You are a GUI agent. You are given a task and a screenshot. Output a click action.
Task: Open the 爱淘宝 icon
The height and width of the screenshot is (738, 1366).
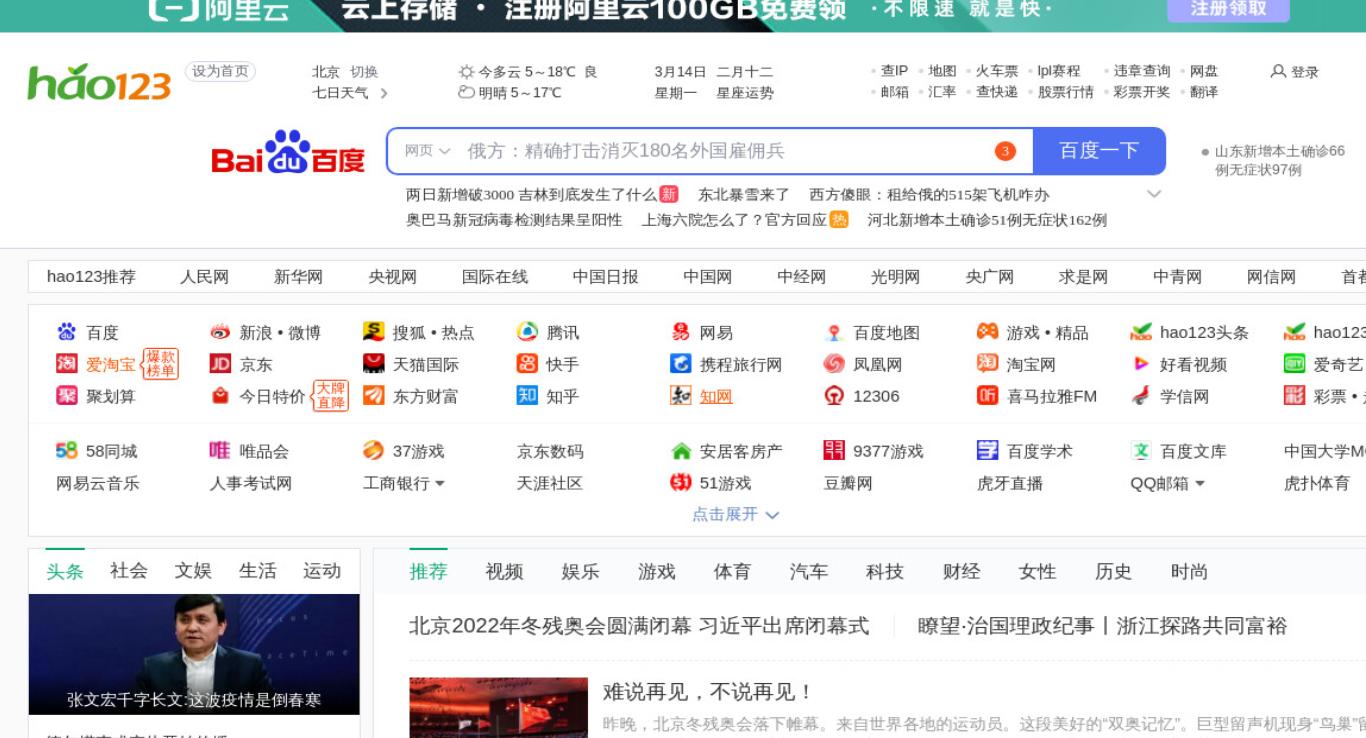[x=66, y=364]
